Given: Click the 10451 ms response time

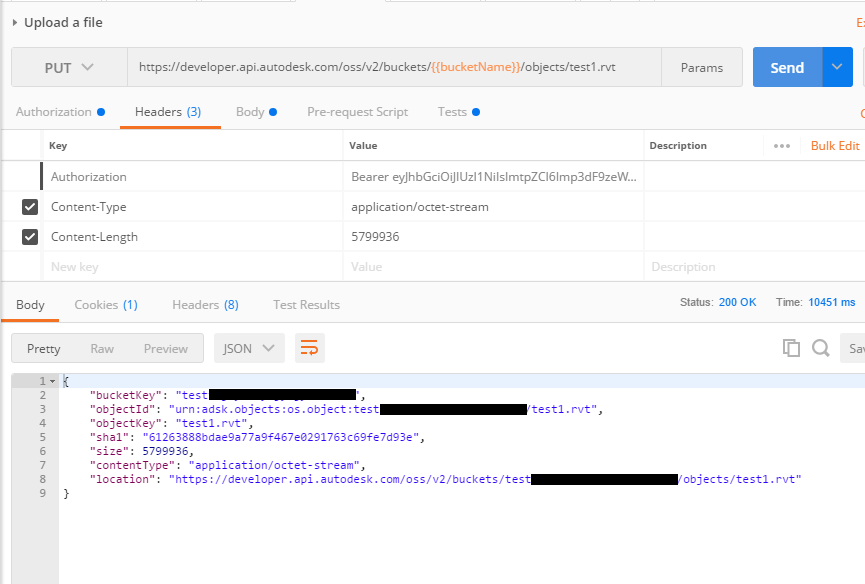Looking at the screenshot, I should [831, 302].
